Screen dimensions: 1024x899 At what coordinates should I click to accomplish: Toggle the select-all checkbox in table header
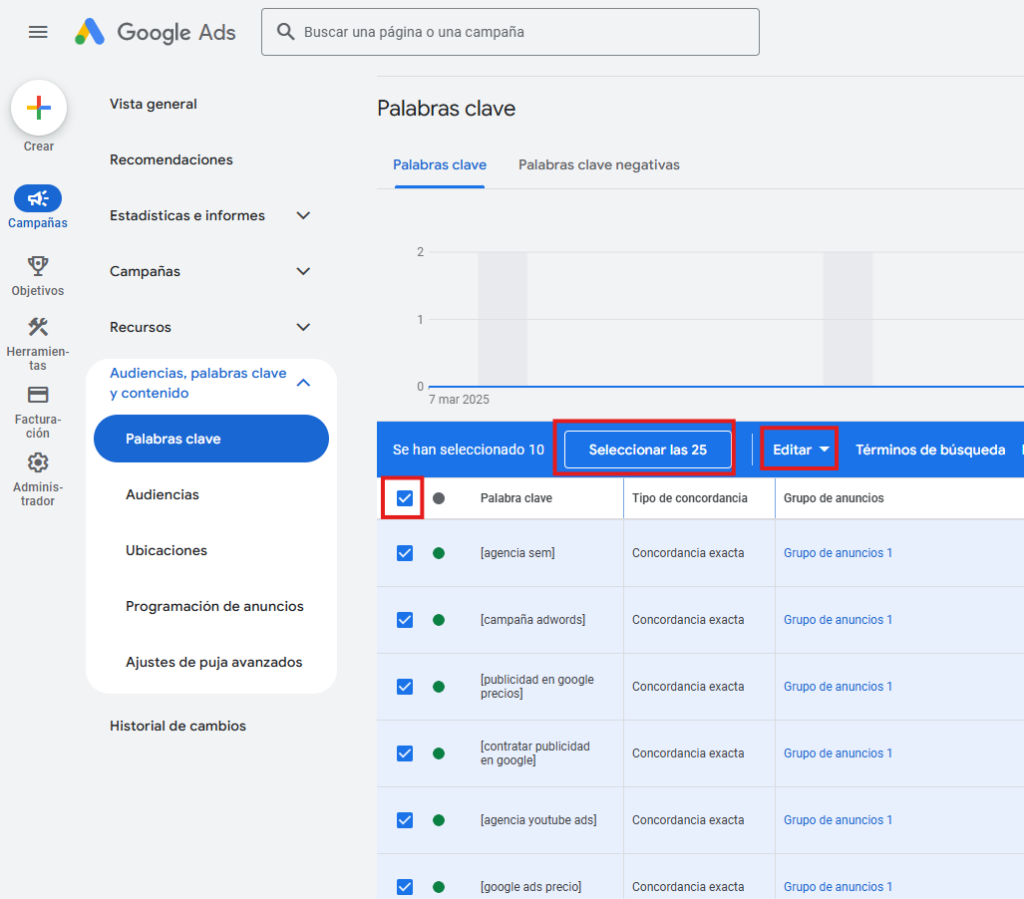(405, 498)
